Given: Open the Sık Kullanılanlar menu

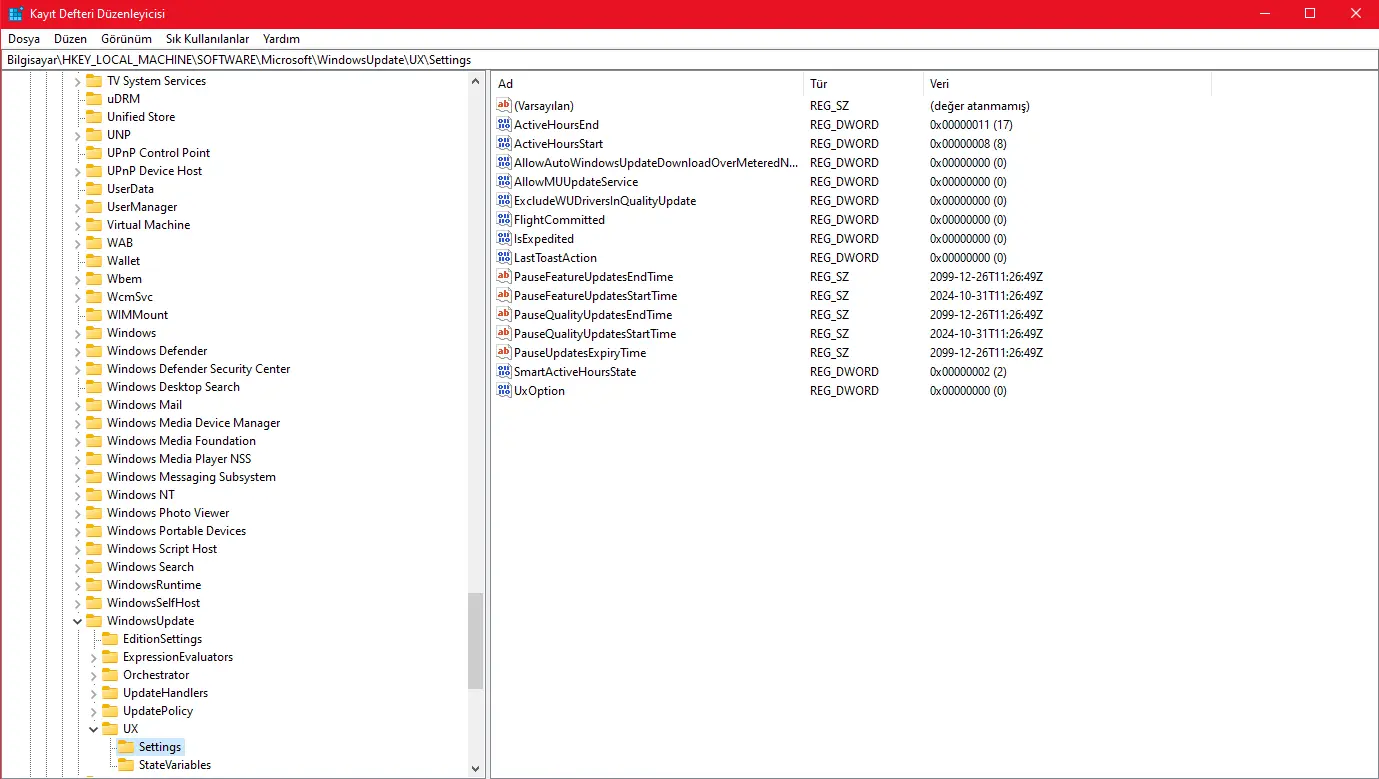Looking at the screenshot, I should 207,39.
